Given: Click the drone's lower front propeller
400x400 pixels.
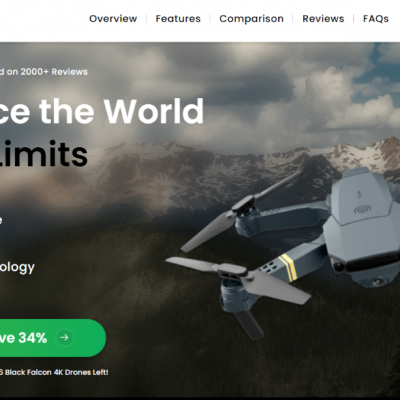Looking at the screenshot, I should (237, 276).
